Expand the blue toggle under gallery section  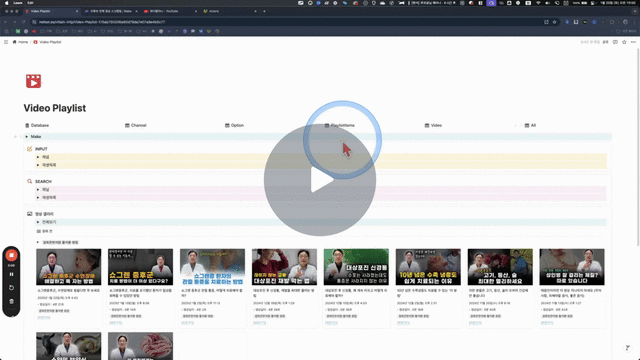tap(38, 222)
